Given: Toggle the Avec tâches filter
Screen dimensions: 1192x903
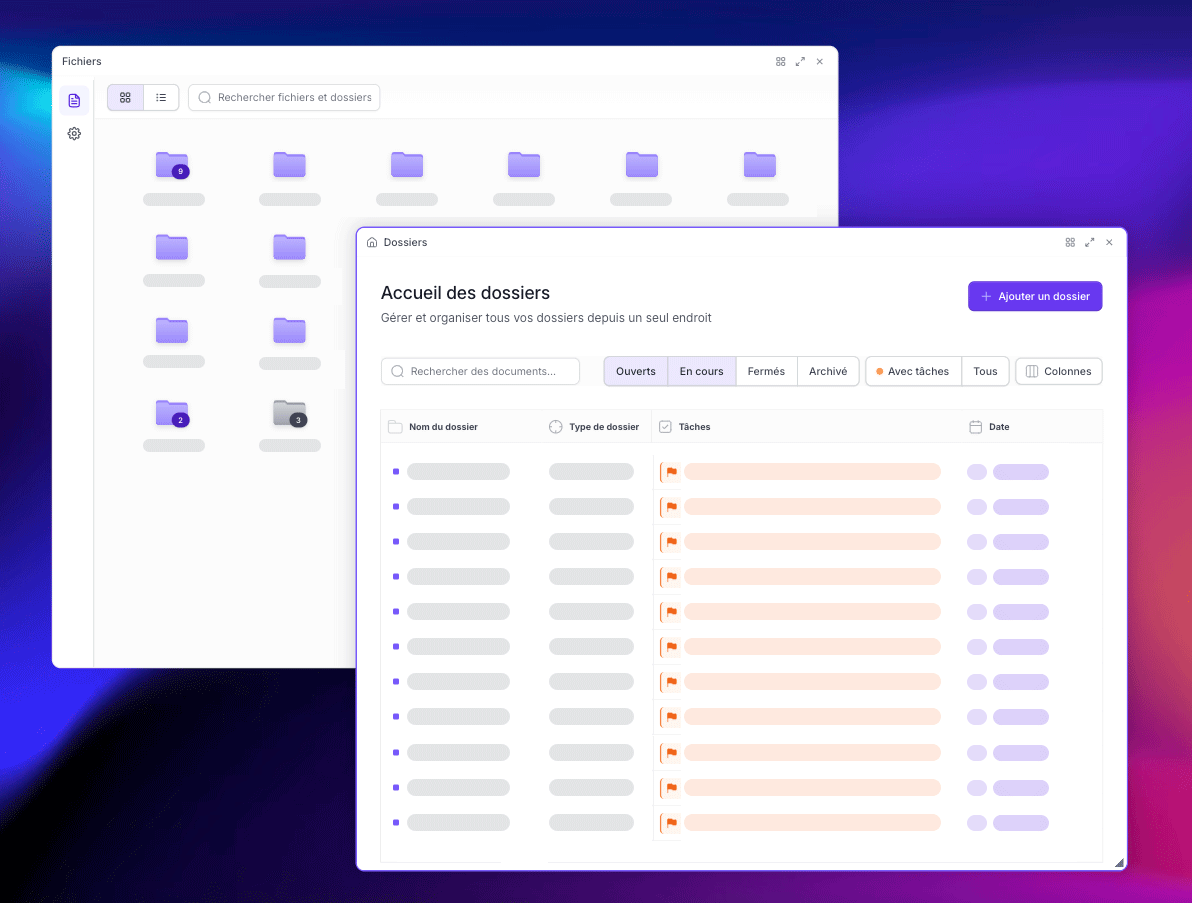Looking at the screenshot, I should point(912,372).
